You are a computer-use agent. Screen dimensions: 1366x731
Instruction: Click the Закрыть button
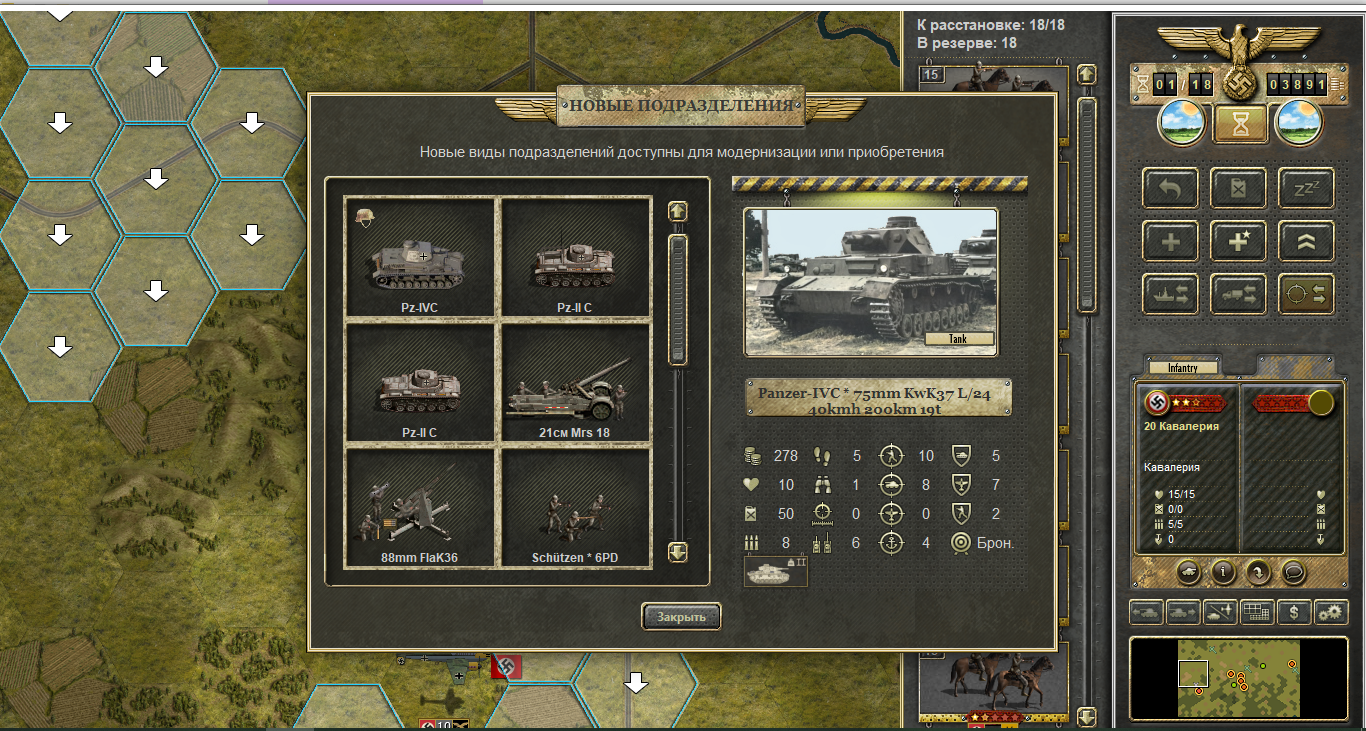click(681, 617)
